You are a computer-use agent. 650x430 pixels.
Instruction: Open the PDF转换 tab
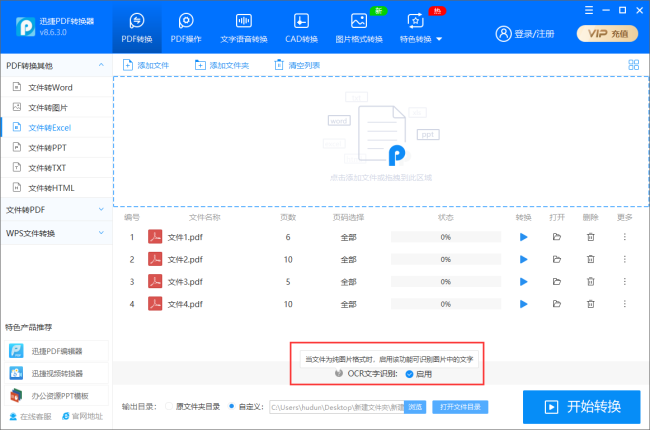(137, 28)
